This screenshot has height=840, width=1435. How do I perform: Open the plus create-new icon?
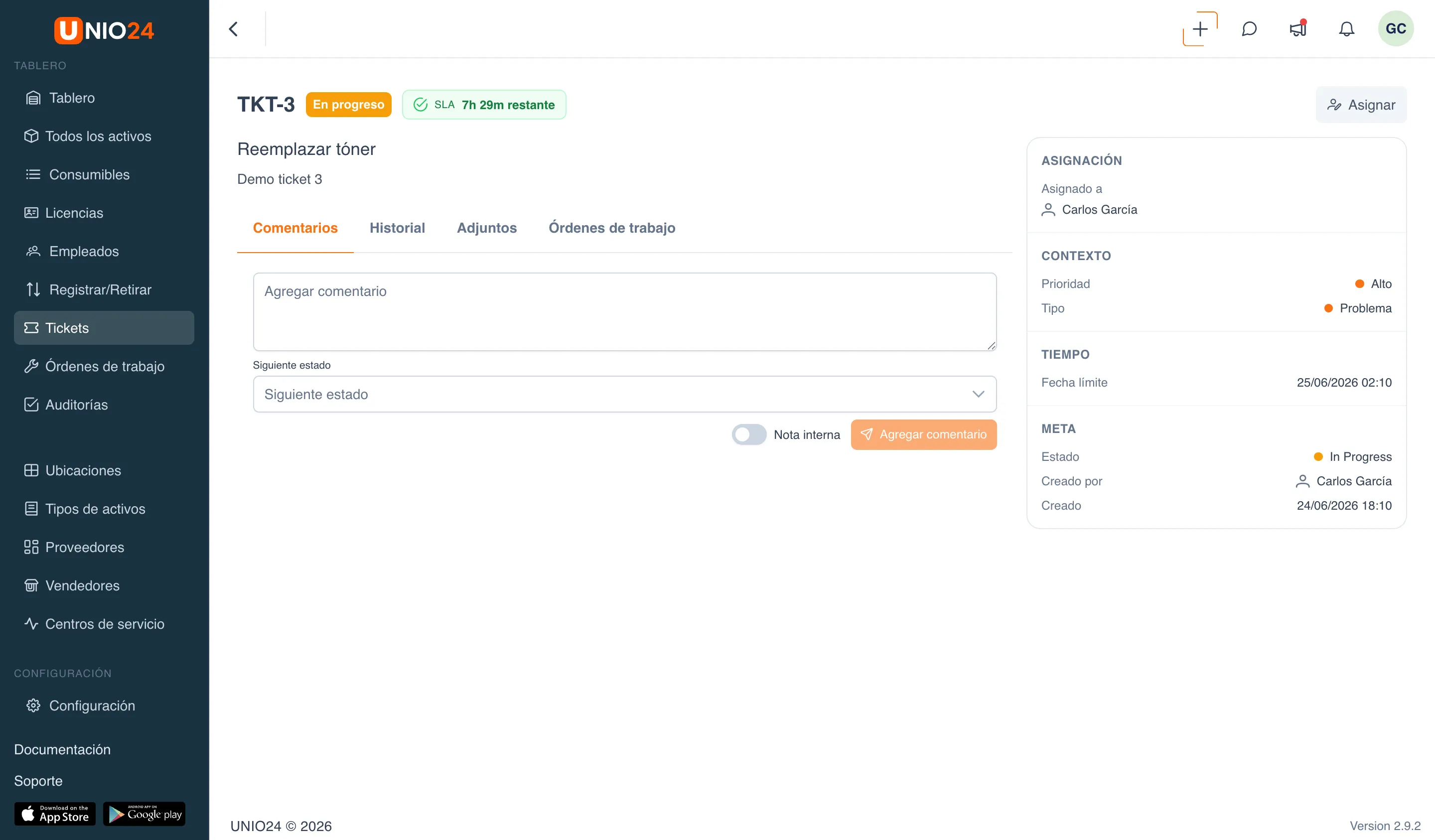coord(1200,29)
